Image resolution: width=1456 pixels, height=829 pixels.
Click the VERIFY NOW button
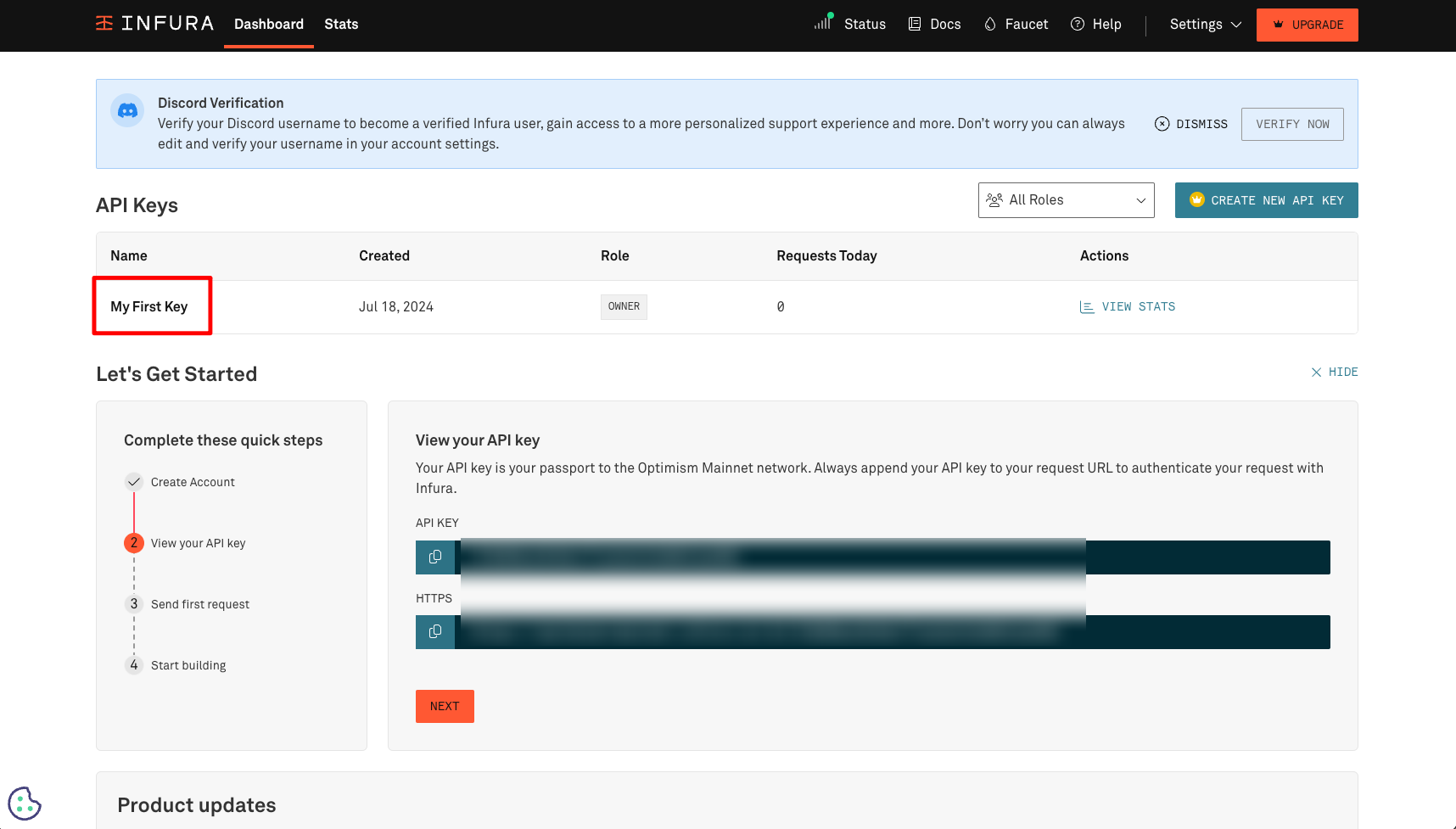click(x=1292, y=124)
